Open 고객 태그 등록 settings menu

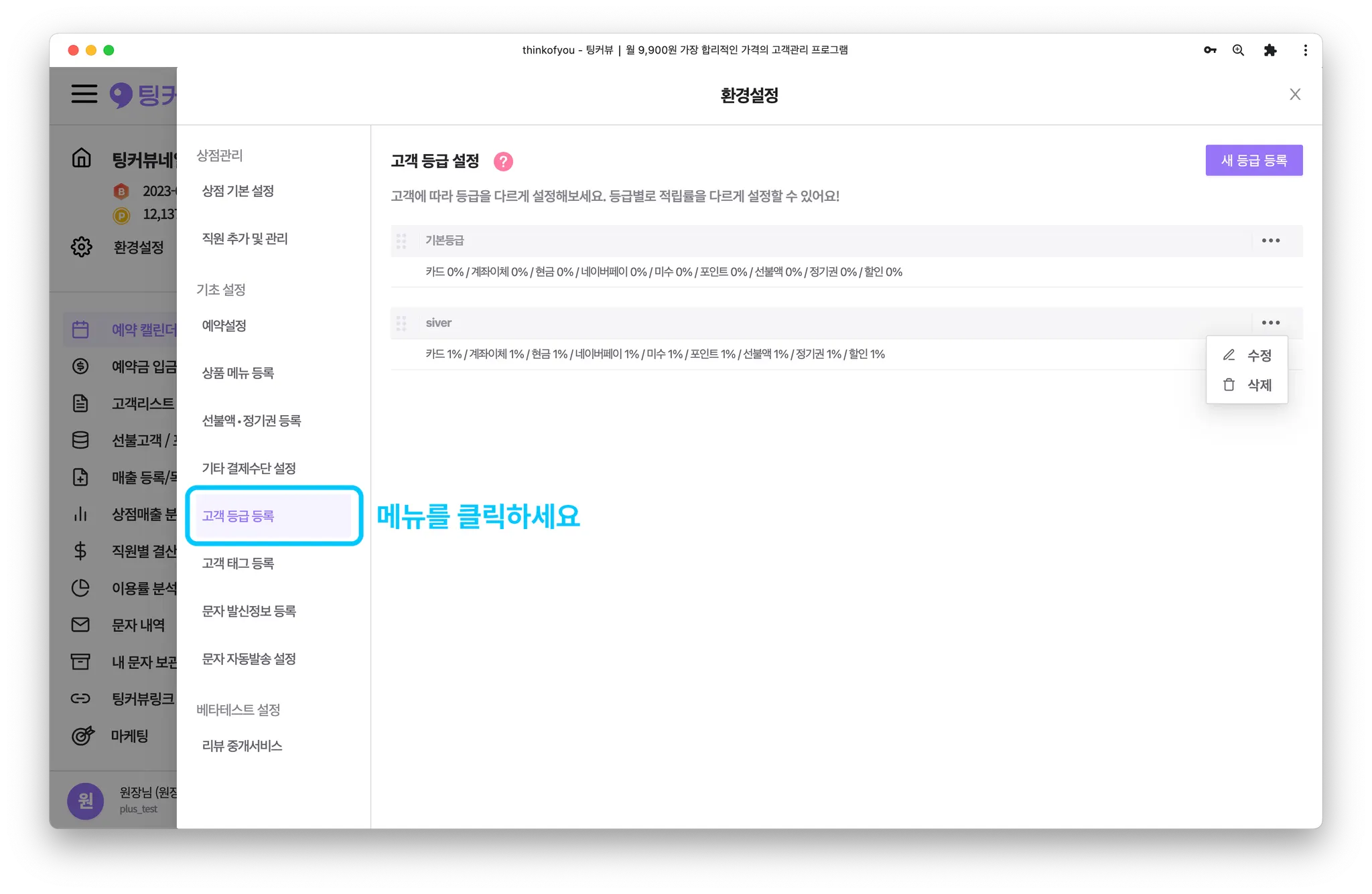pyautogui.click(x=238, y=563)
